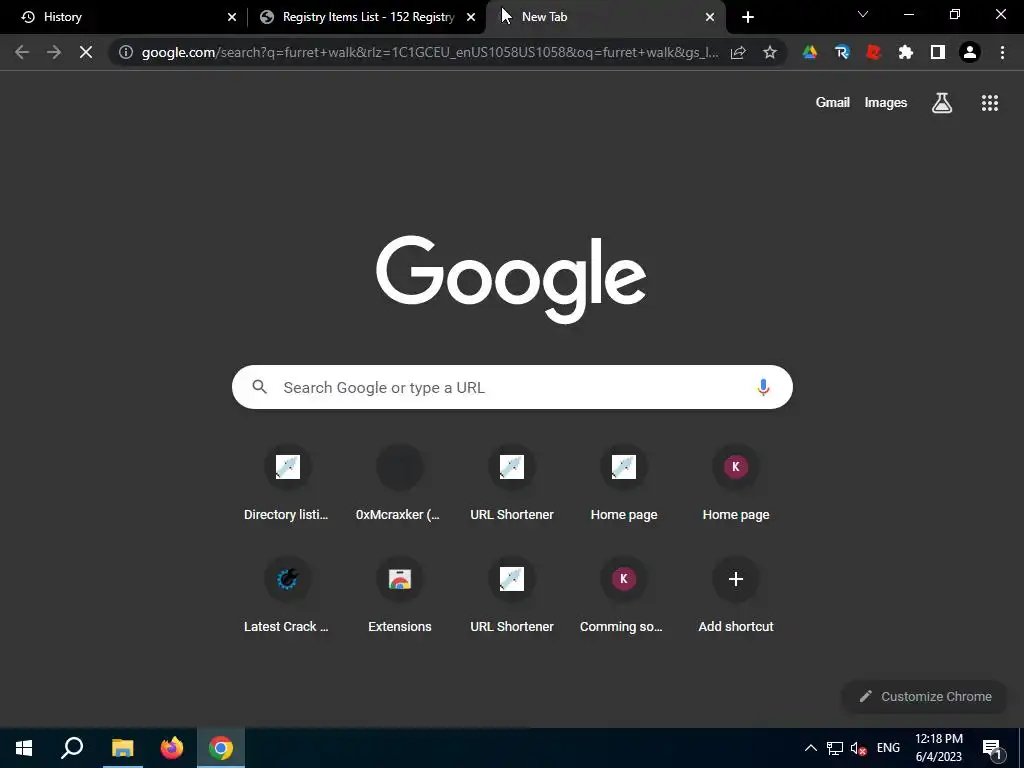Open Google Images link
The image size is (1024, 768).
click(x=886, y=103)
